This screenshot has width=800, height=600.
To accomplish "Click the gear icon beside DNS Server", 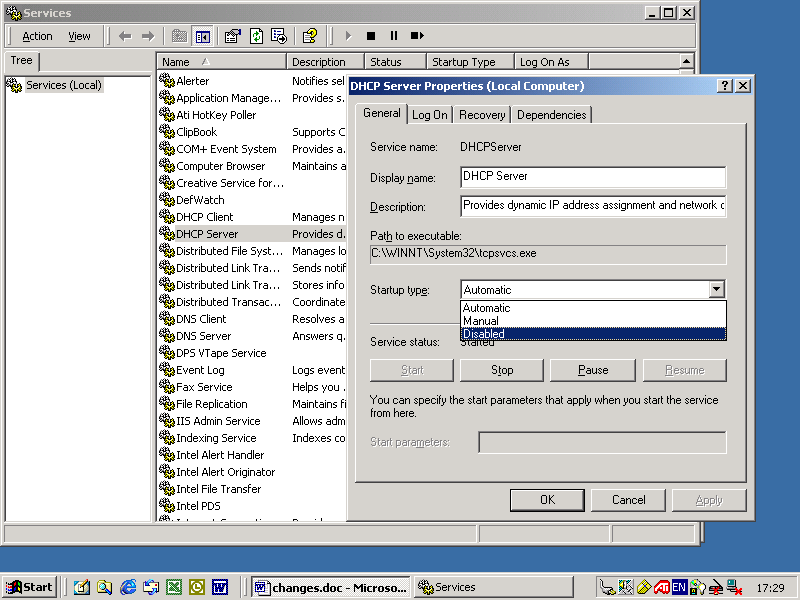I will pos(167,336).
